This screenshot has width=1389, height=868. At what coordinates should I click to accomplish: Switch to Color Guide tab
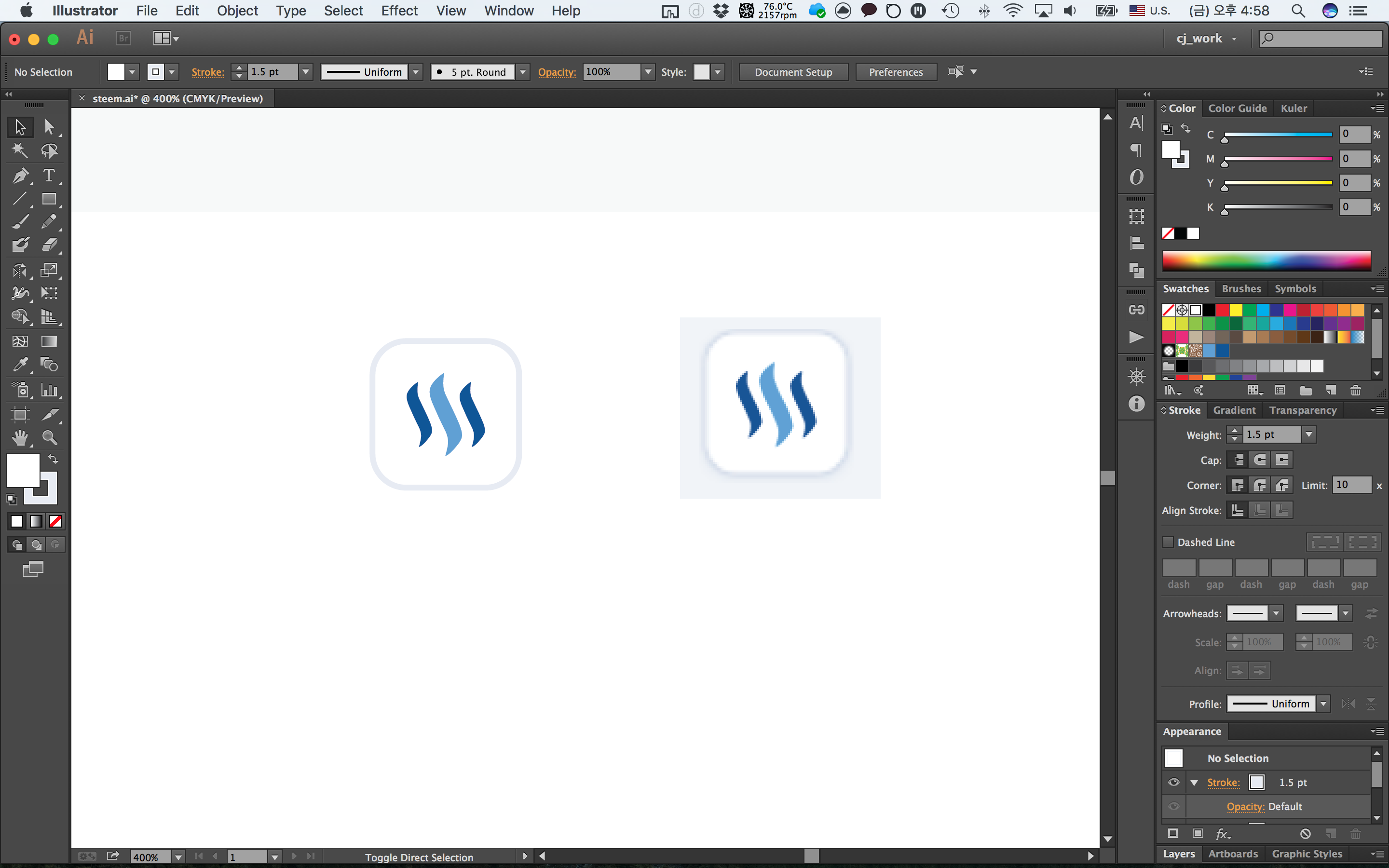coord(1238,108)
